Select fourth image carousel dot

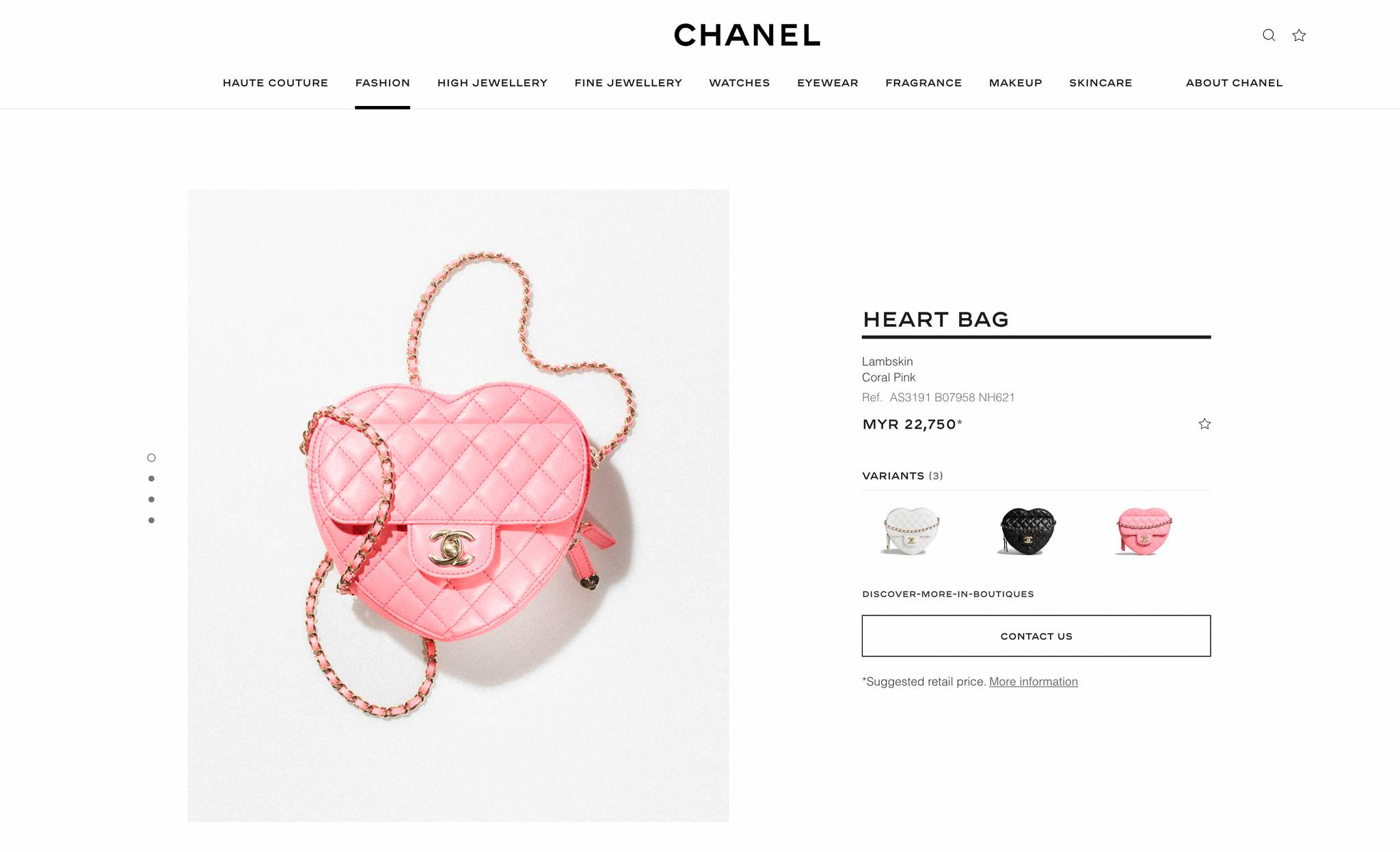point(151,520)
